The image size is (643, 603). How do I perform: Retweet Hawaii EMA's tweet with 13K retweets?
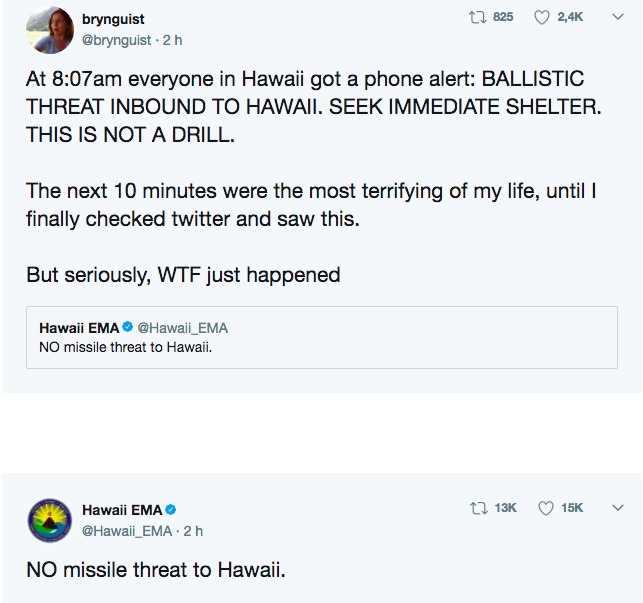[478, 508]
